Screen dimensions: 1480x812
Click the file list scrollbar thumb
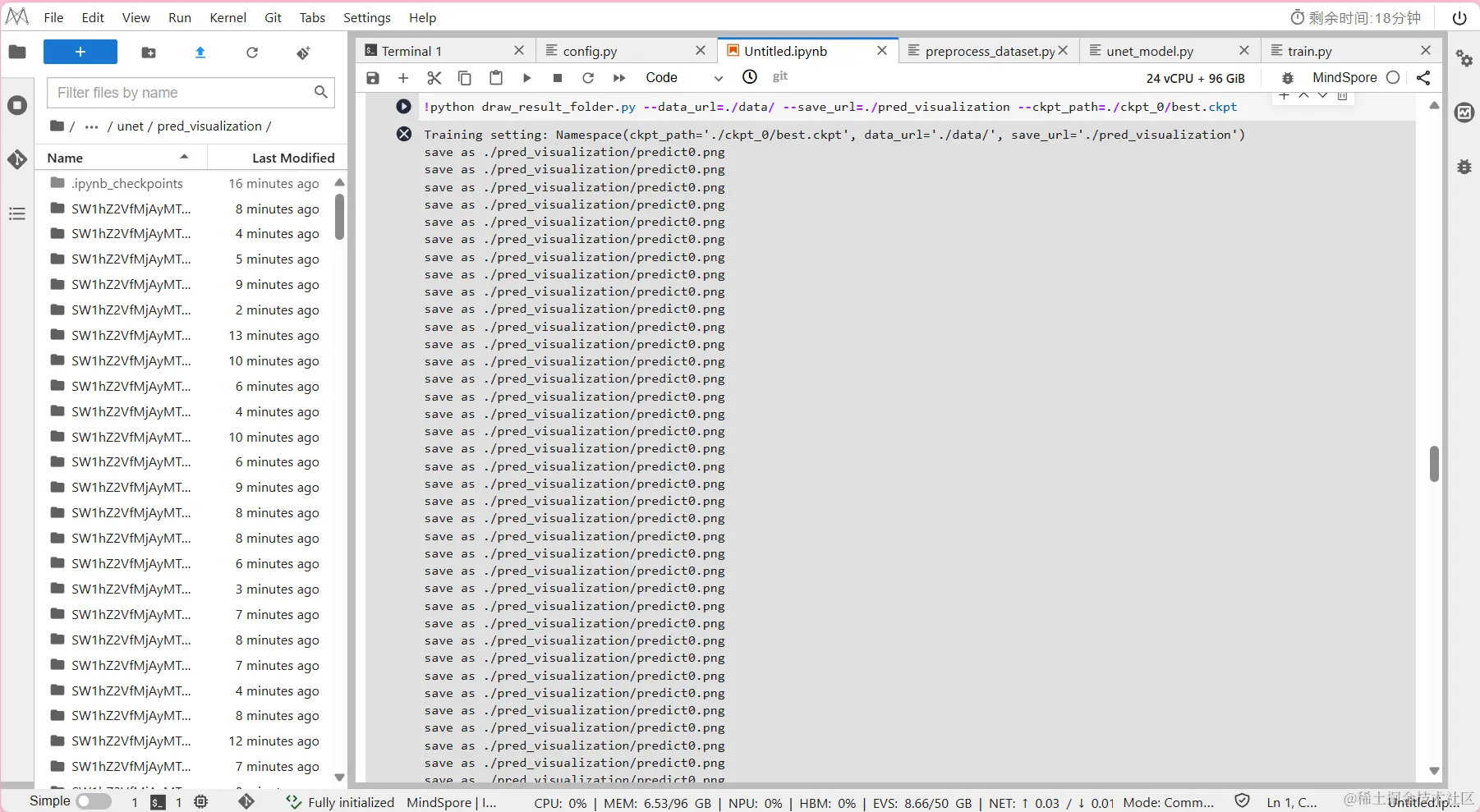pyautogui.click(x=339, y=216)
